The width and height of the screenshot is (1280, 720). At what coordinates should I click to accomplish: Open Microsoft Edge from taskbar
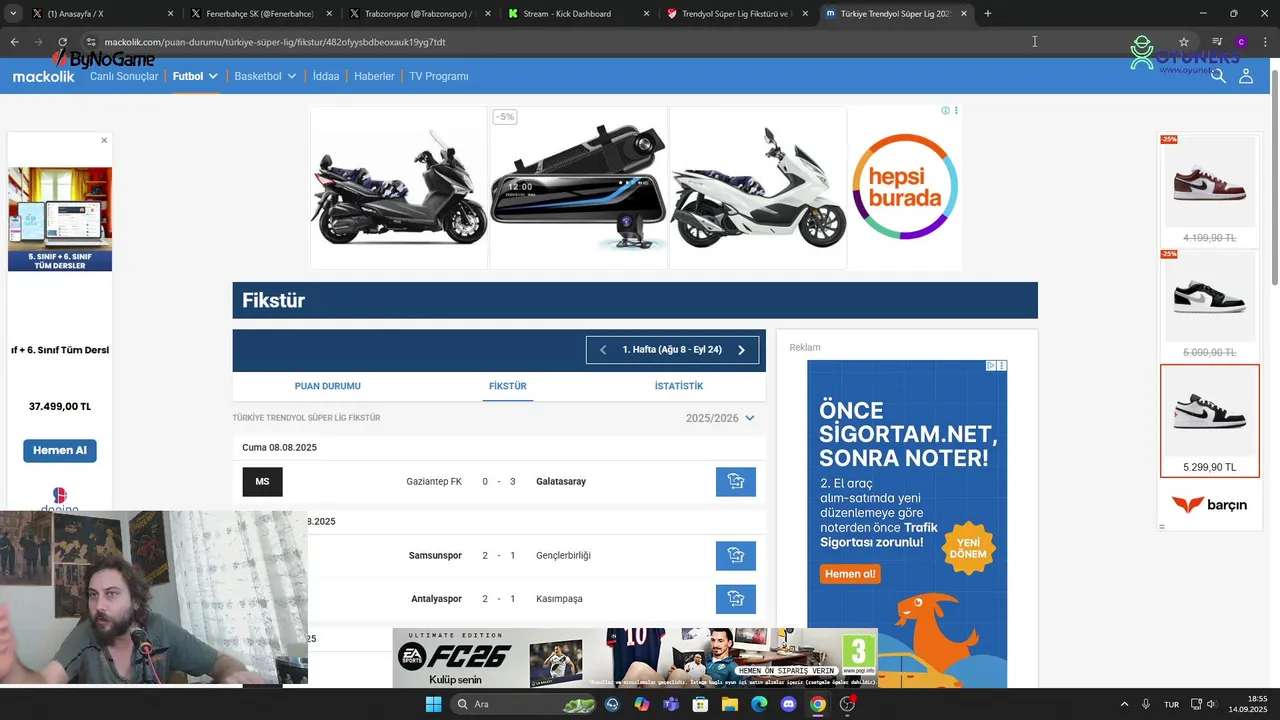[x=759, y=704]
